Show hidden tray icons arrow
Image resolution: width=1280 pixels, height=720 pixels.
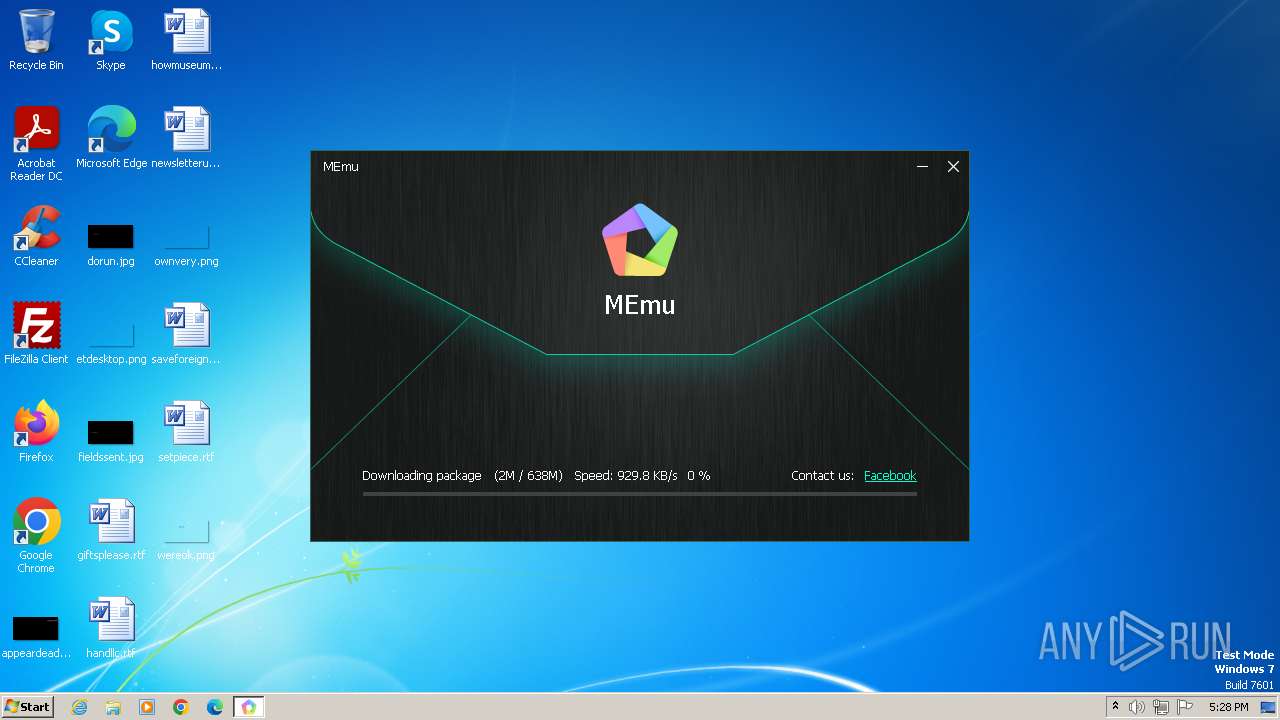coord(1115,707)
